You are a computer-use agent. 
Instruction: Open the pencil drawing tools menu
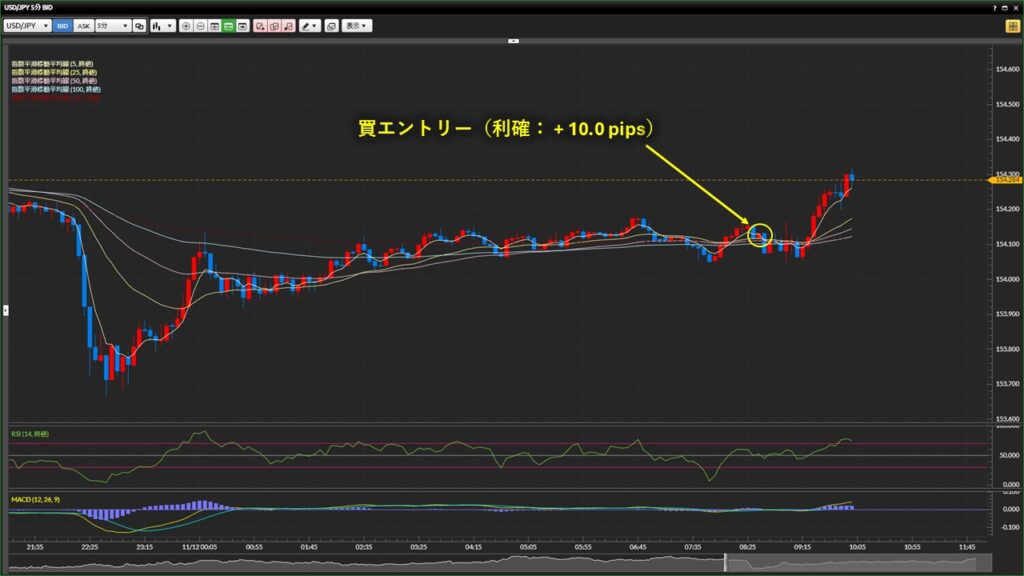(x=310, y=25)
